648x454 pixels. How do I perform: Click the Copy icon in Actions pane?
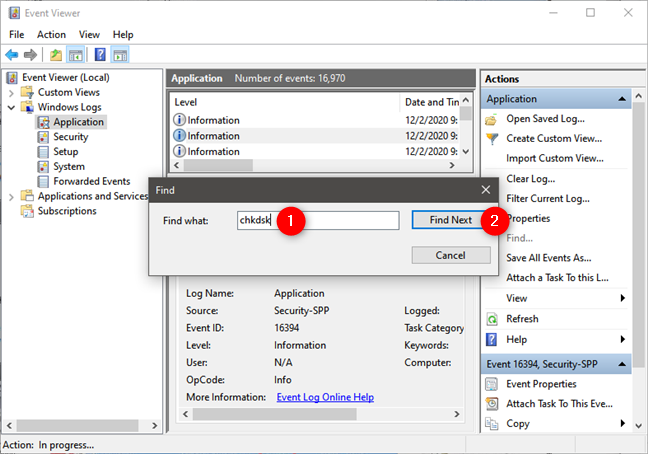[492, 423]
